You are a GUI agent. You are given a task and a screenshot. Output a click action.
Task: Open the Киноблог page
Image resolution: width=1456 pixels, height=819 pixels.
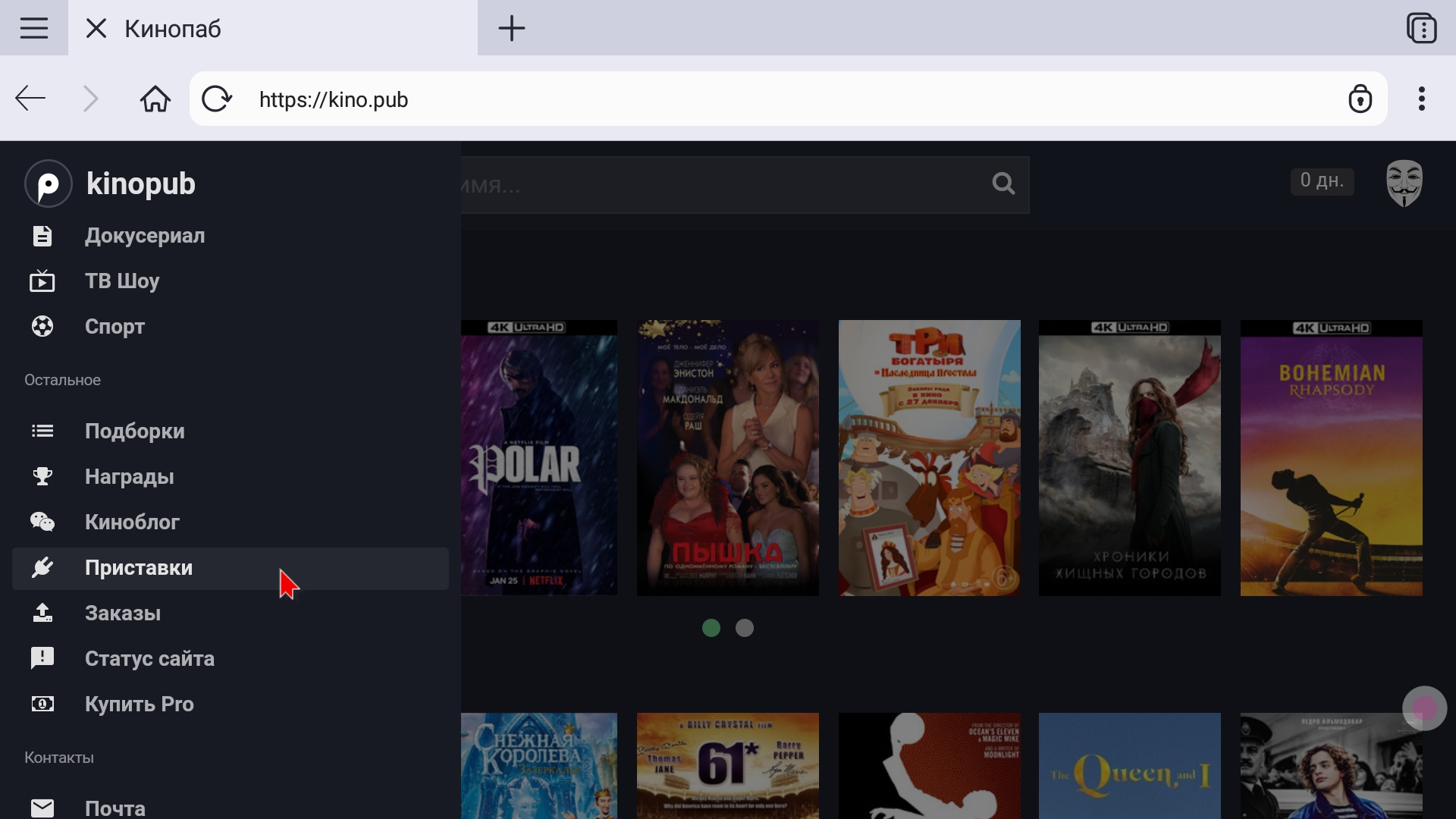[132, 522]
